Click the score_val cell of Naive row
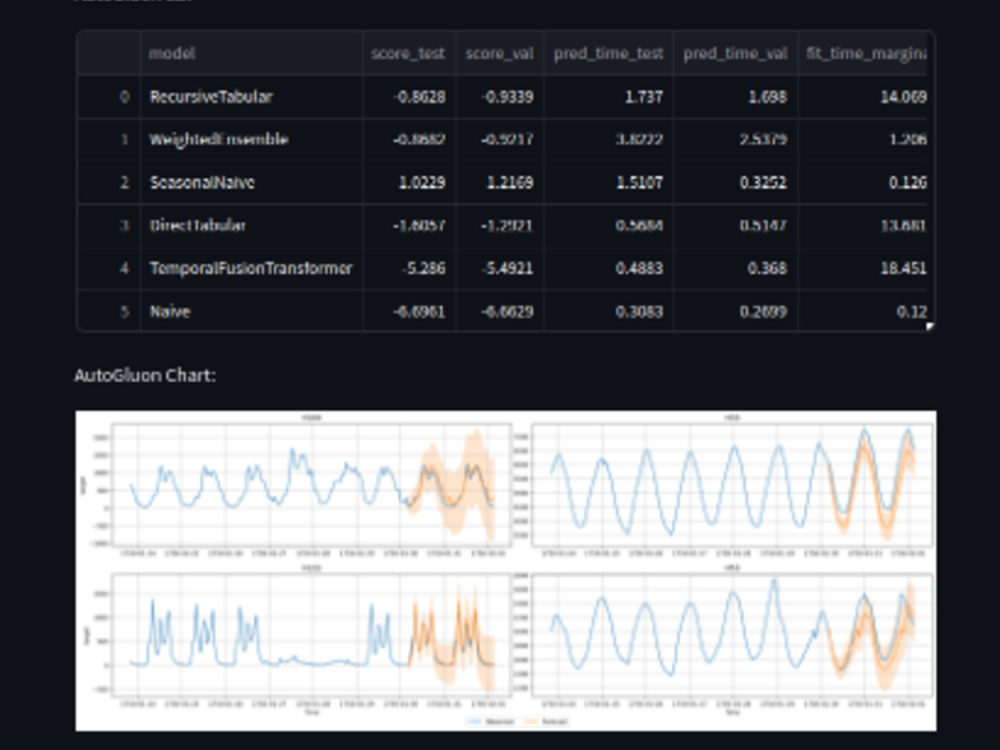Image resolution: width=1000 pixels, height=750 pixels. tap(499, 311)
